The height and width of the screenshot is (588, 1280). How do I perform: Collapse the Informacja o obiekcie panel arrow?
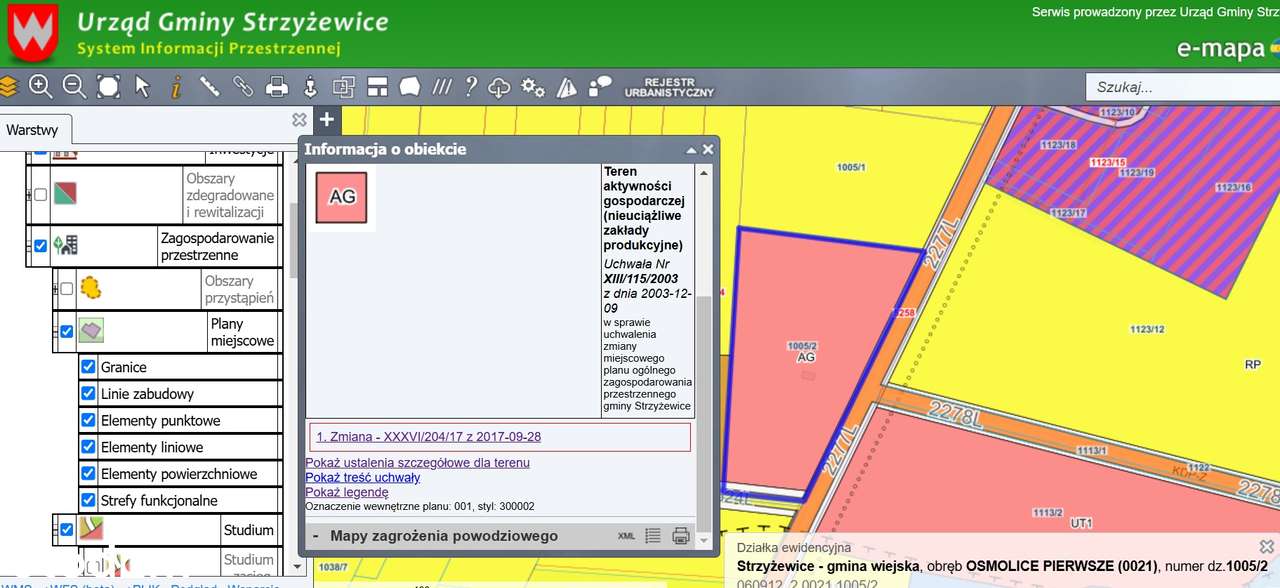pos(690,150)
